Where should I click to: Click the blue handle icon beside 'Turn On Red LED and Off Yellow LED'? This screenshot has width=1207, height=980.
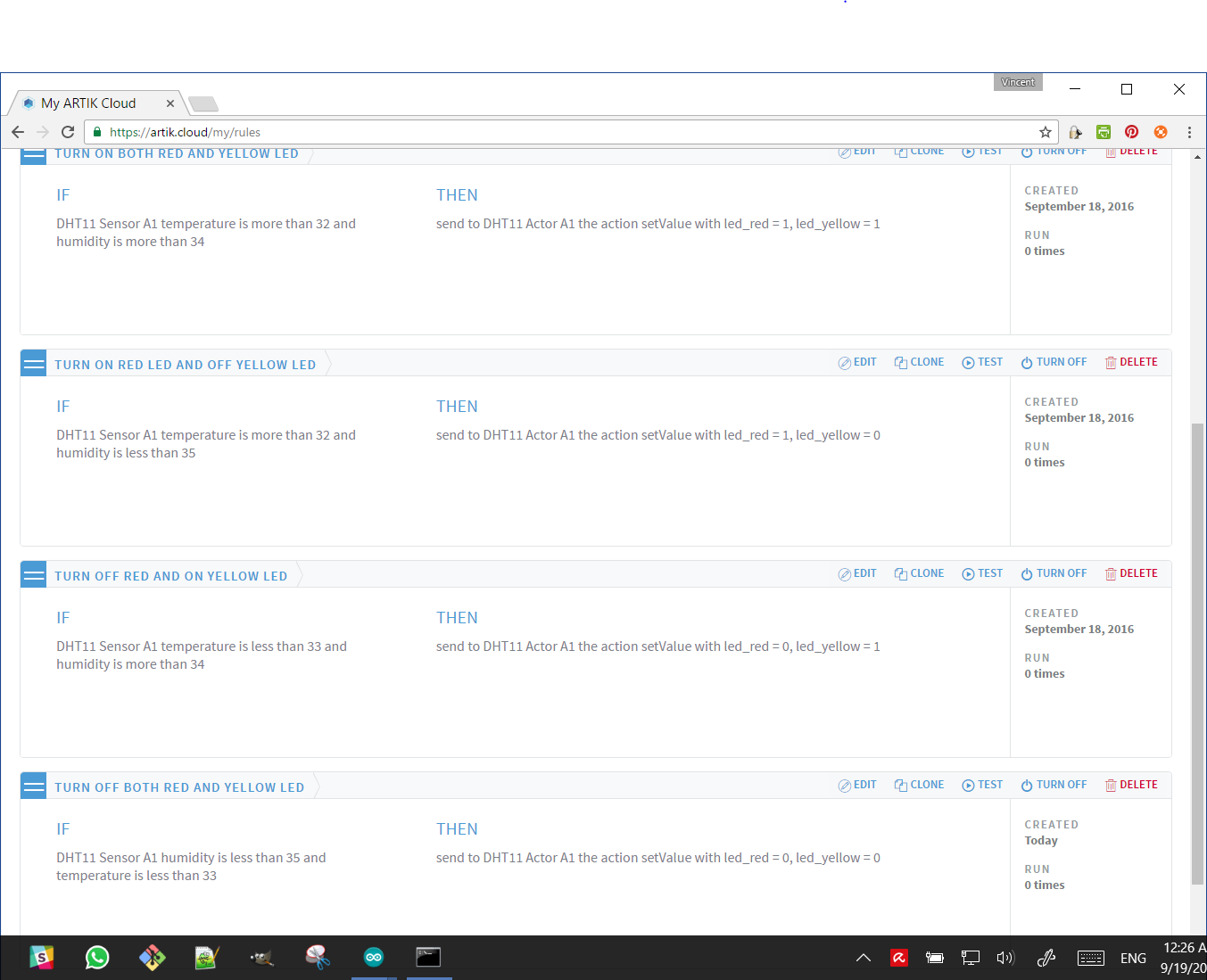coord(33,364)
